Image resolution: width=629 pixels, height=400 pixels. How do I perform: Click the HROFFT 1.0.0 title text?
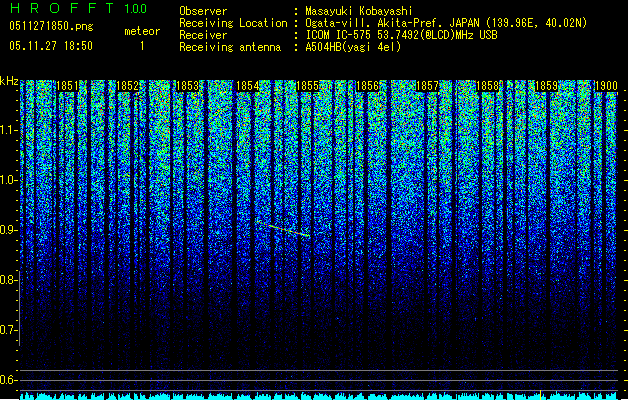(x=78, y=8)
